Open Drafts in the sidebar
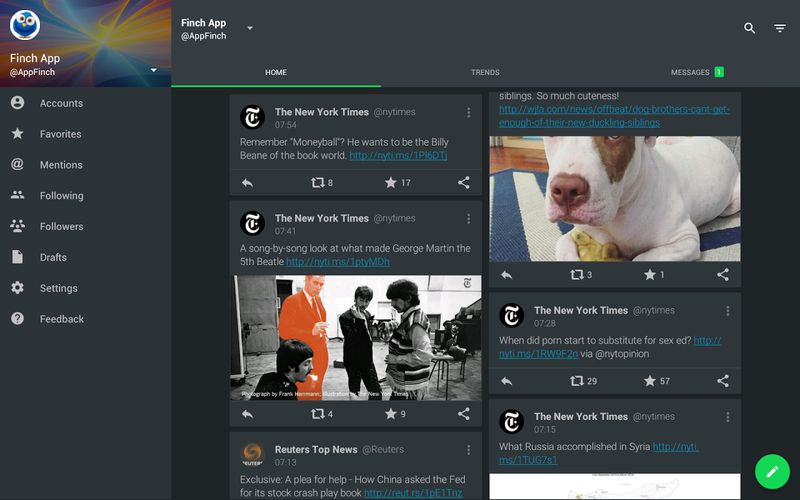This screenshot has height=500, width=800. [86, 257]
